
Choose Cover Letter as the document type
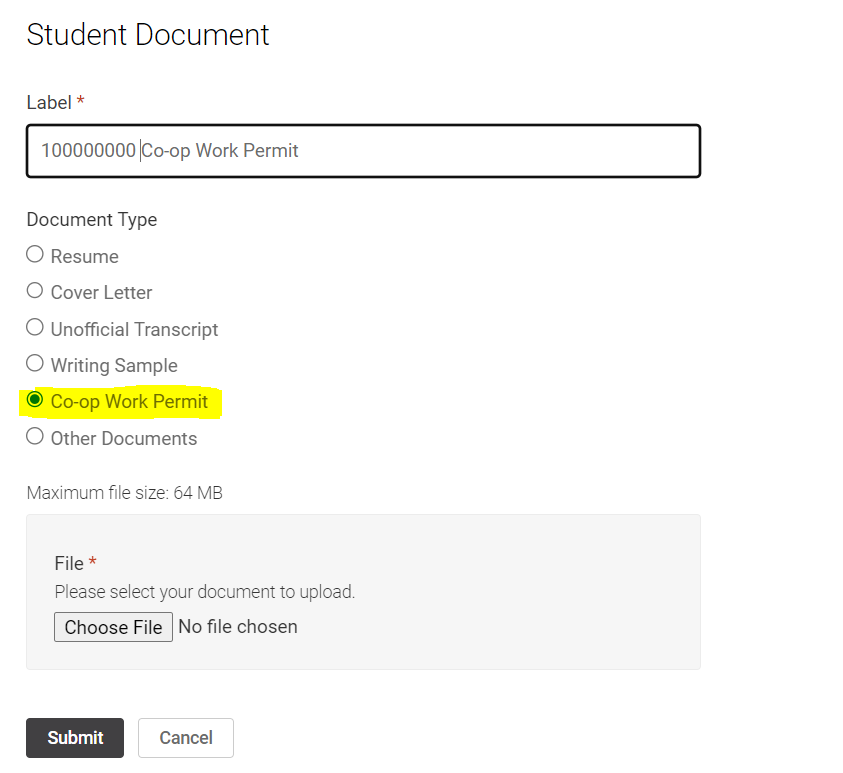[35, 290]
